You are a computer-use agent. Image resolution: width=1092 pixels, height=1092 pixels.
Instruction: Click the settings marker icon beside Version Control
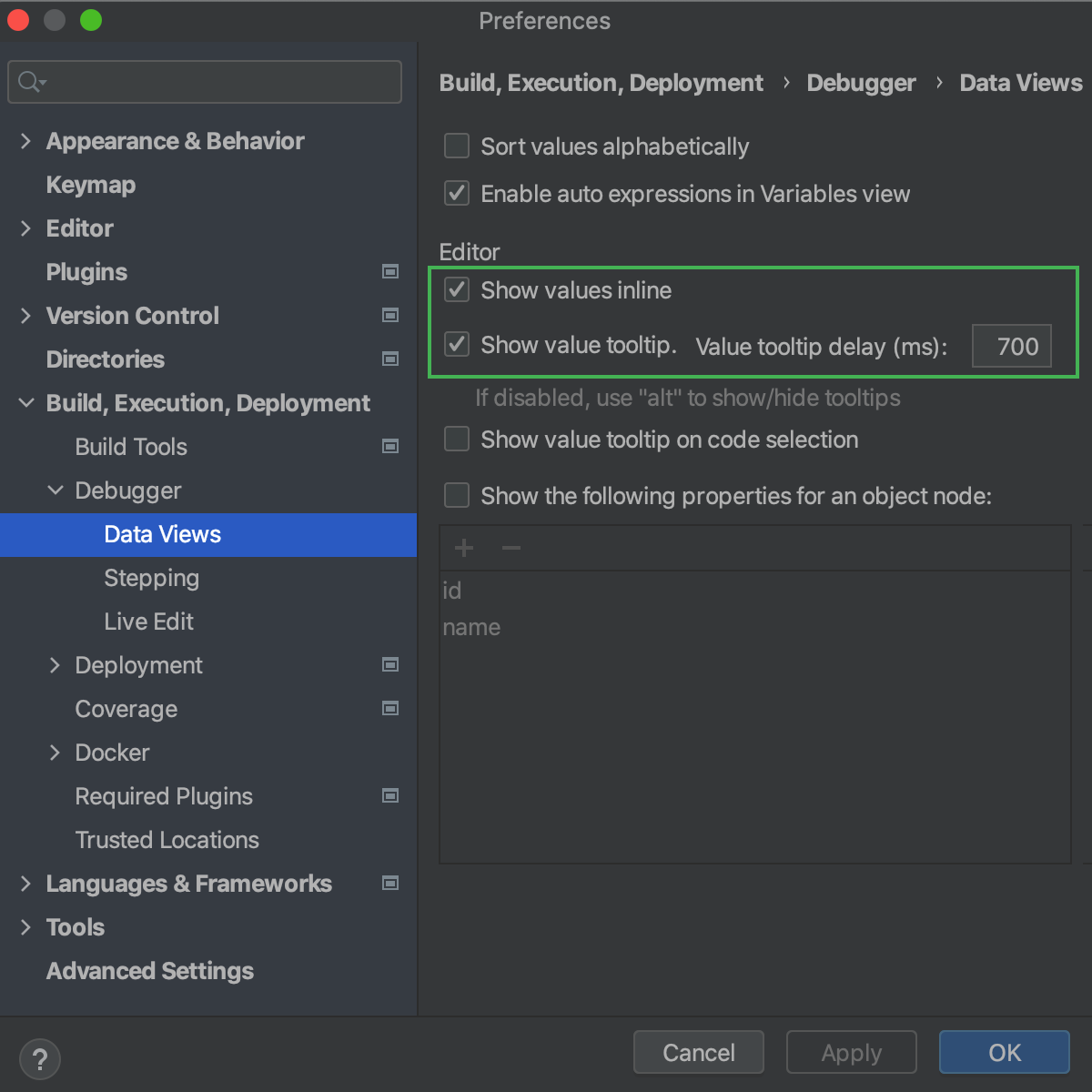[389, 315]
